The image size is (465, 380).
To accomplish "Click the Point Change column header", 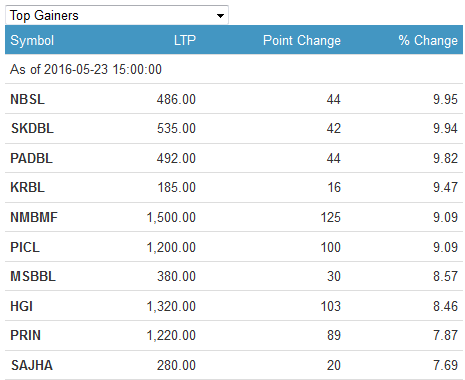I will click(302, 41).
